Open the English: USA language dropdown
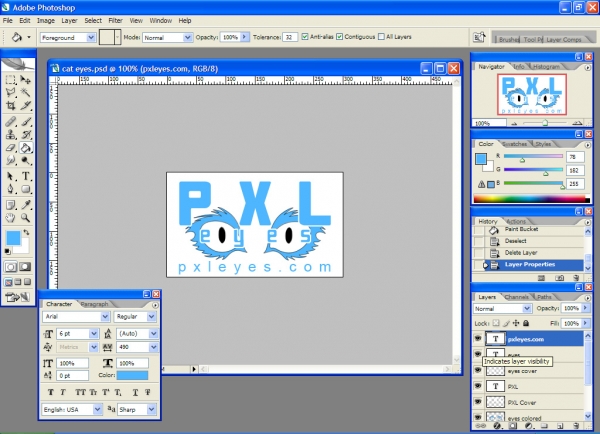The height and width of the screenshot is (434, 600). point(97,410)
